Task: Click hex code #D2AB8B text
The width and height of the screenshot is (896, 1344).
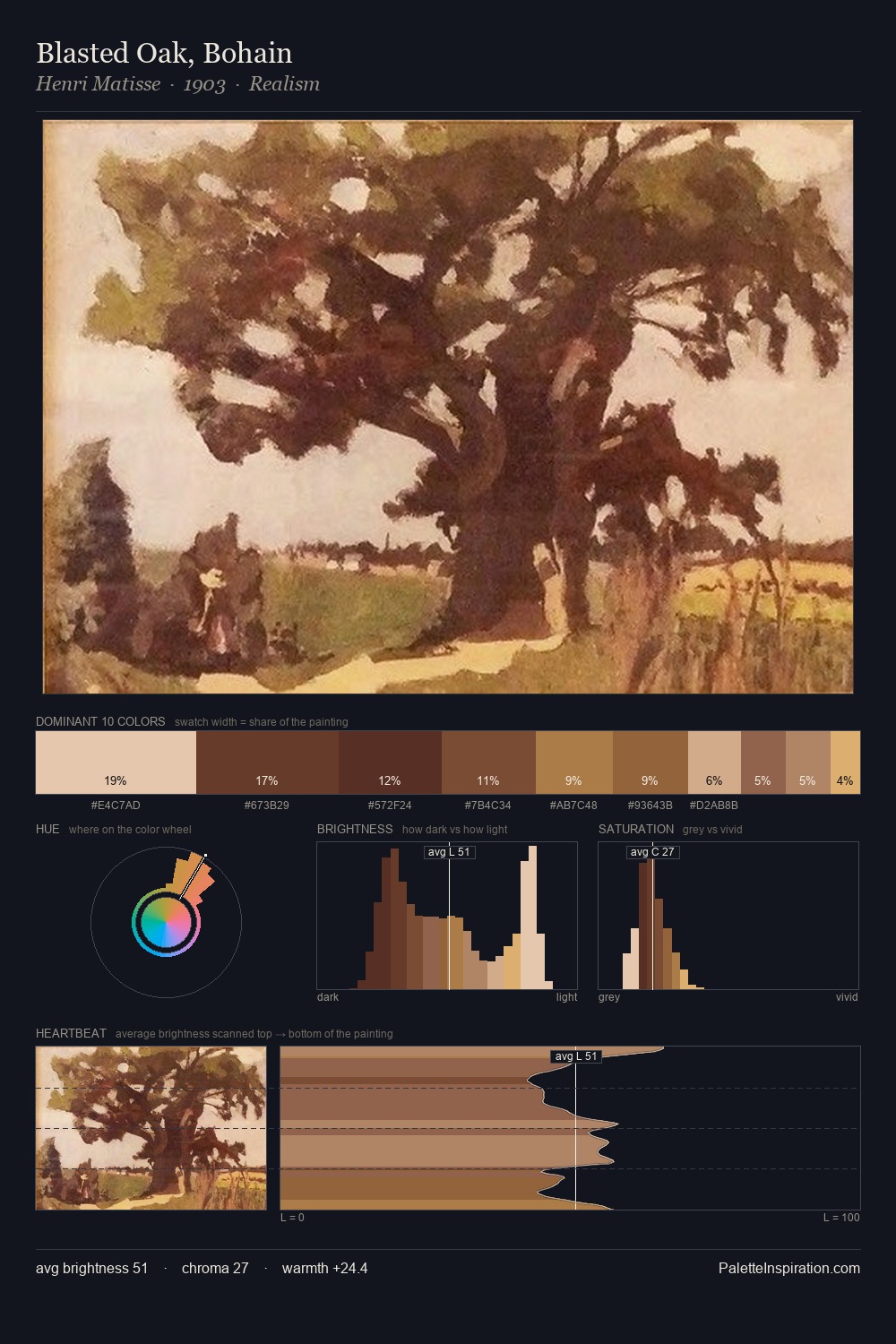Action: click(x=714, y=805)
